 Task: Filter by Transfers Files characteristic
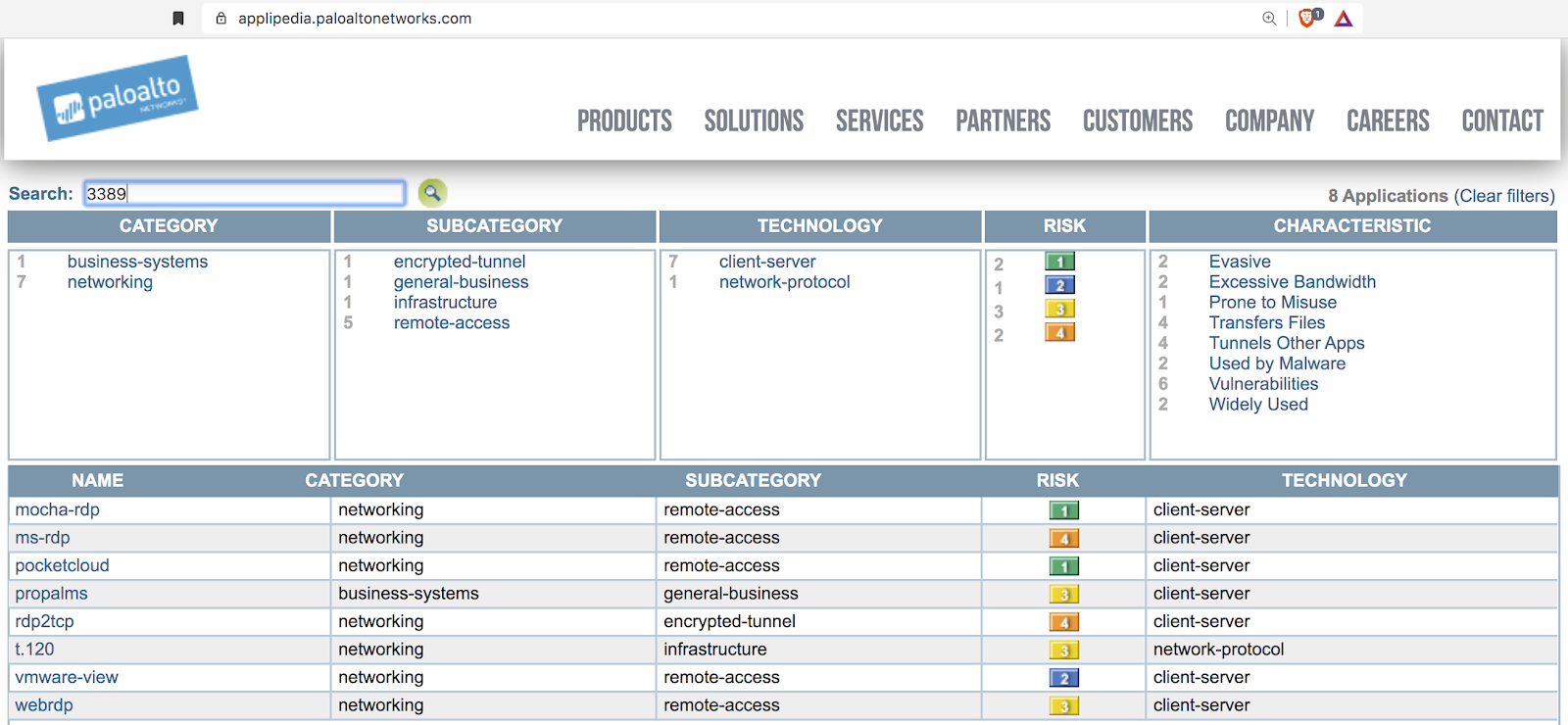click(x=1267, y=323)
